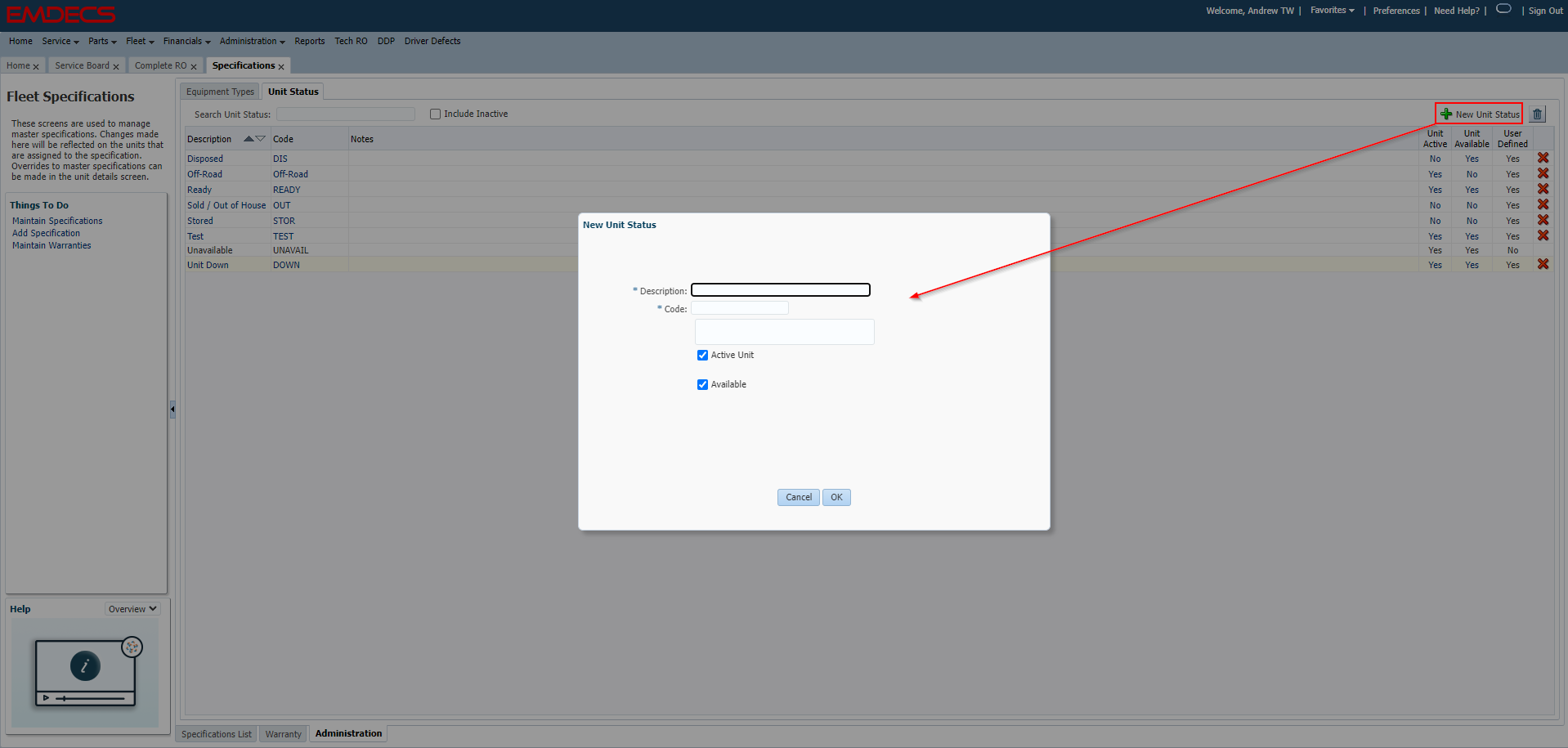Click Cancel in New Unit Status dialog
The width and height of the screenshot is (1568, 748).
point(799,497)
